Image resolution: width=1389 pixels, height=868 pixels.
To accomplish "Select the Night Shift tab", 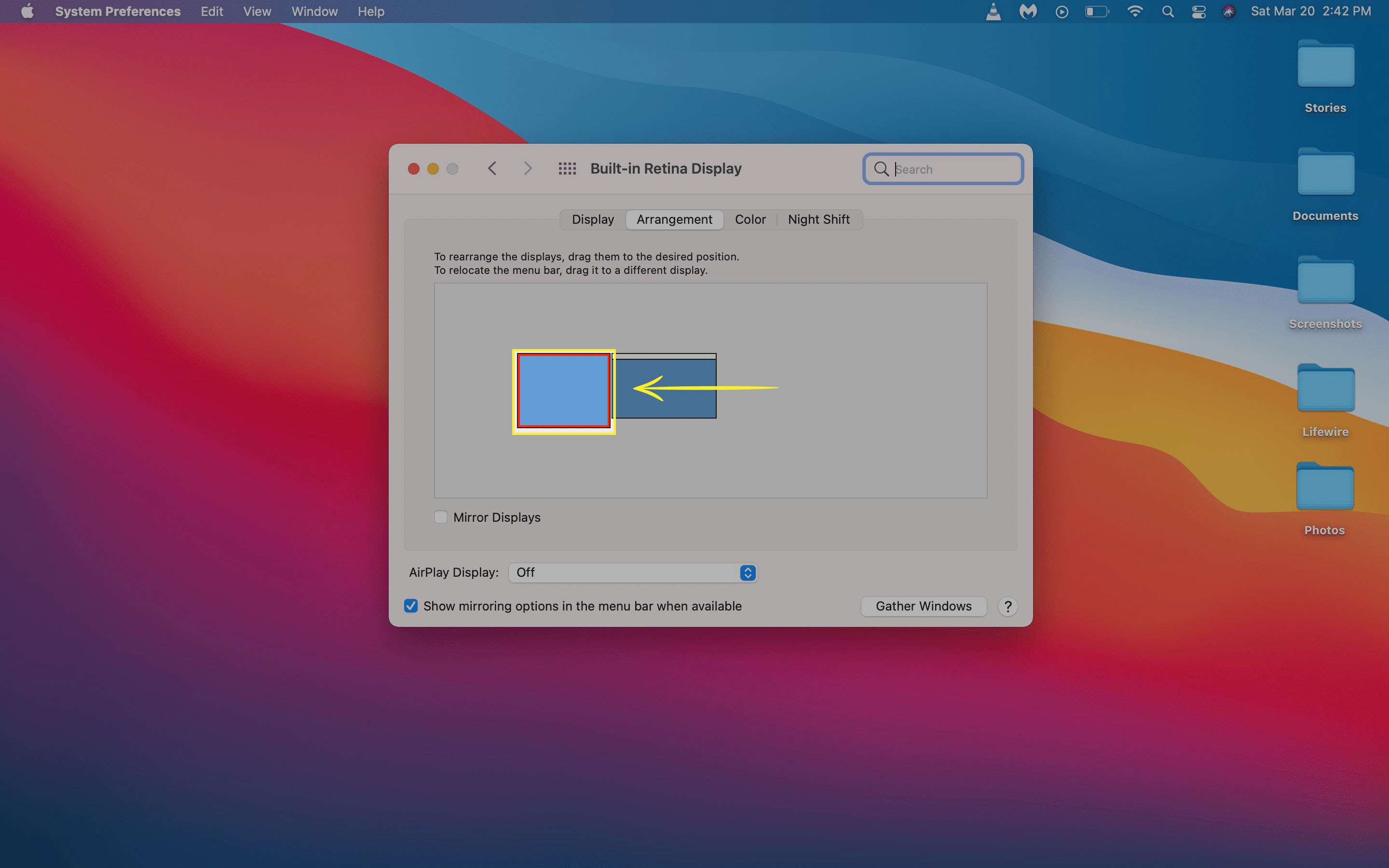I will 818,219.
